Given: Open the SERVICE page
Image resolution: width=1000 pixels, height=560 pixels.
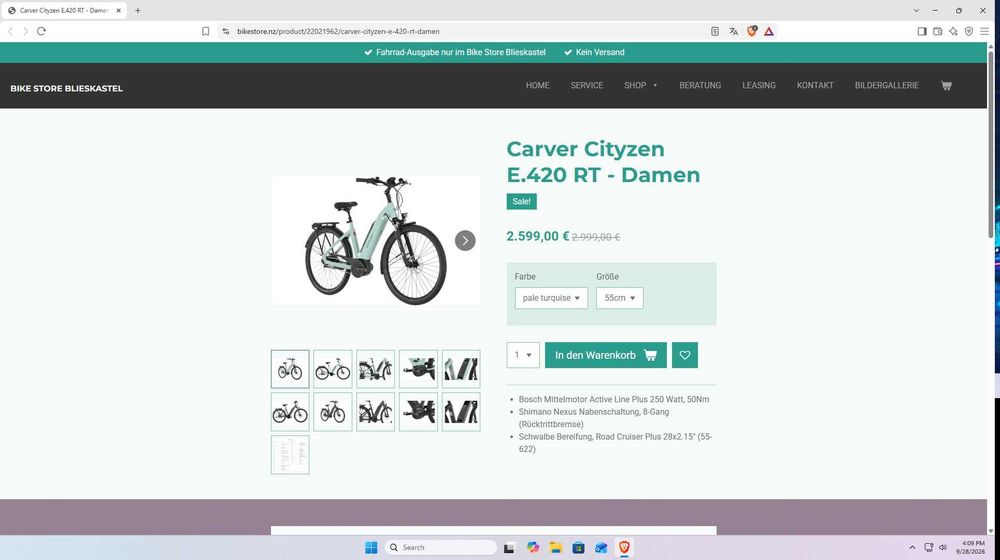Looking at the screenshot, I should click(x=587, y=85).
